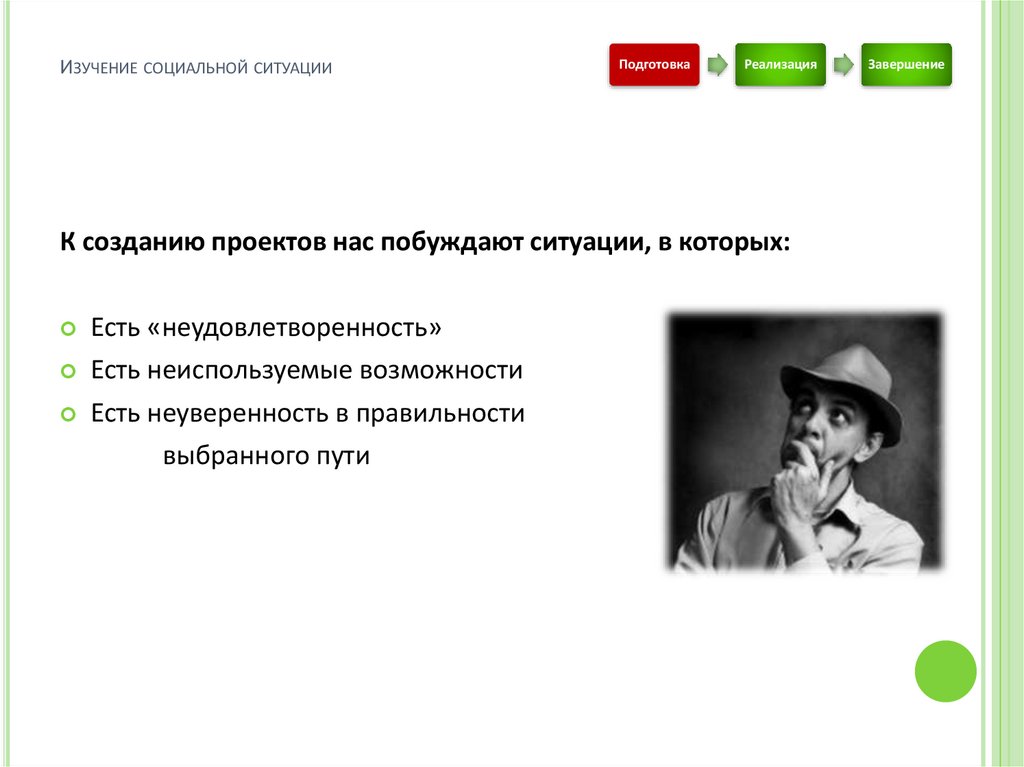Click the red Подготовка stage button
The height and width of the screenshot is (767, 1024).
pyautogui.click(x=654, y=63)
